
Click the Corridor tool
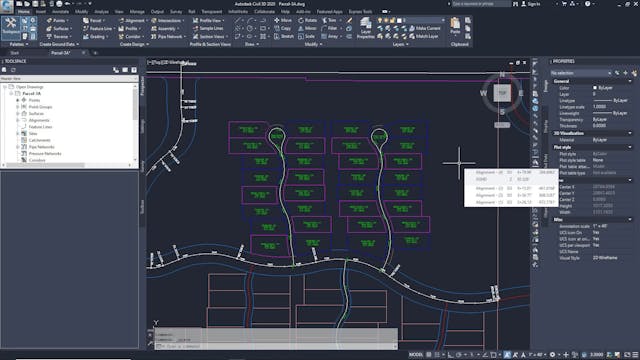[x=131, y=37]
